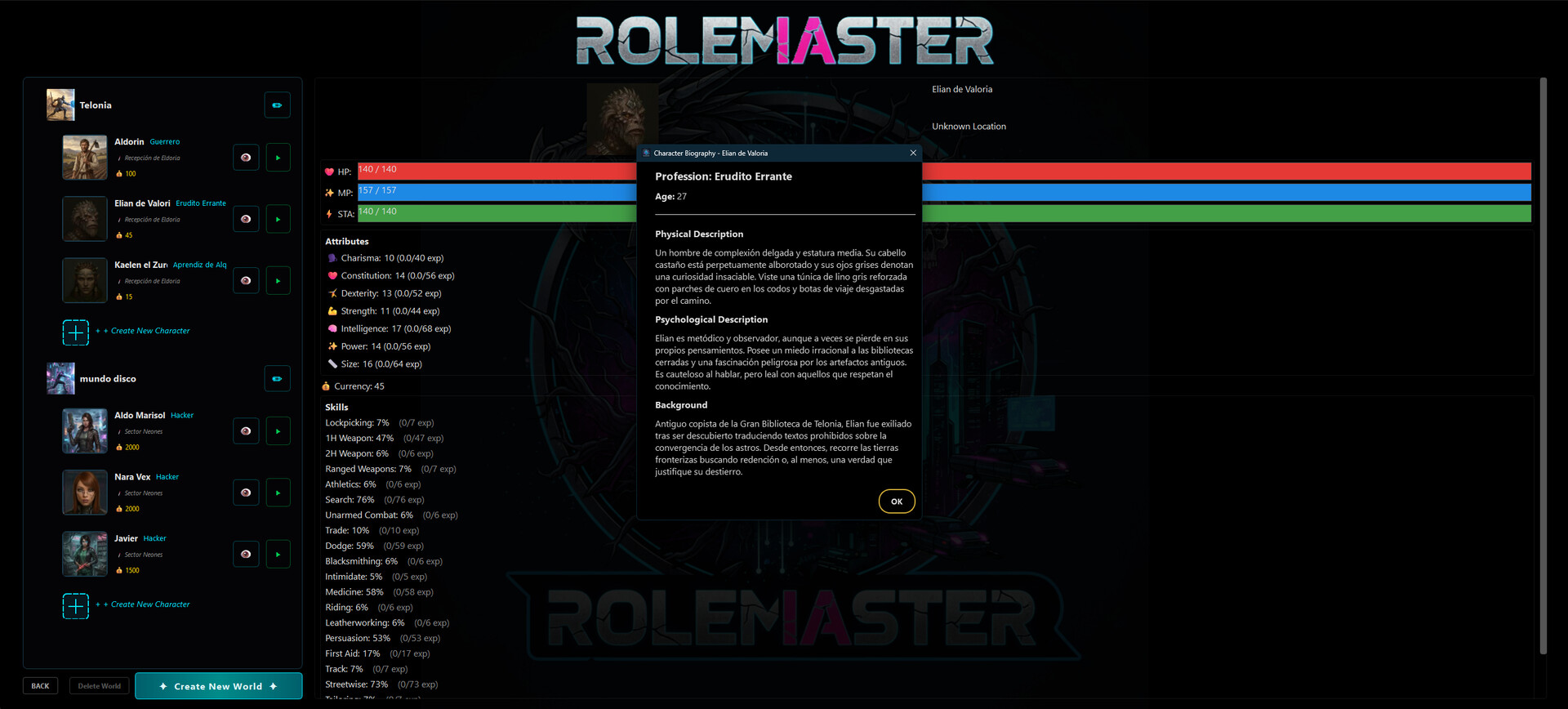Select Elian de Valori portrait thumbnail

coord(85,218)
